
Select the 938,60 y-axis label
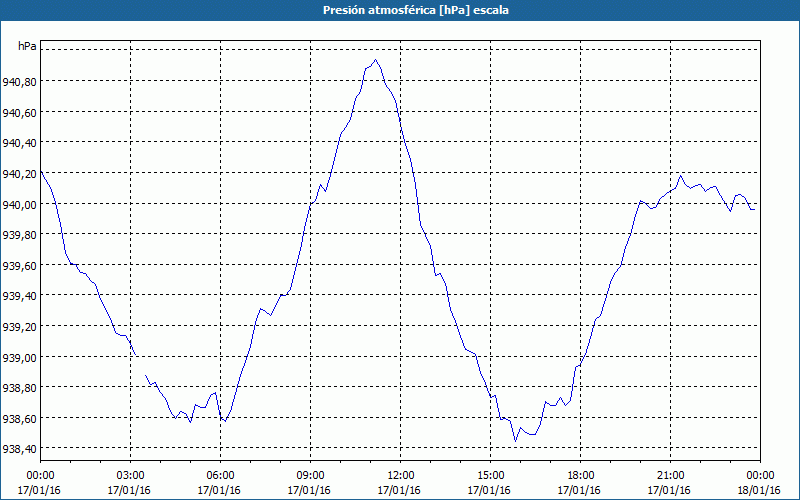tap(19, 418)
